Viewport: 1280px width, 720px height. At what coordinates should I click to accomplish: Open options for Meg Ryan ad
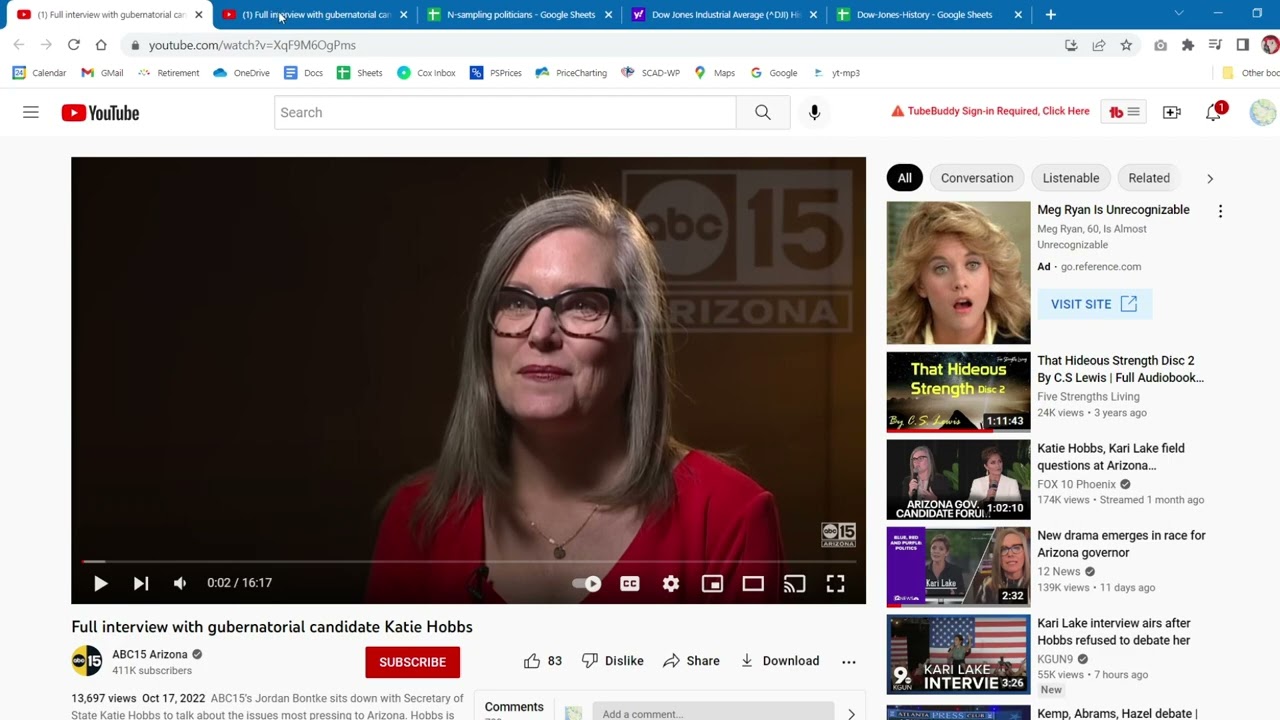pos(1220,211)
